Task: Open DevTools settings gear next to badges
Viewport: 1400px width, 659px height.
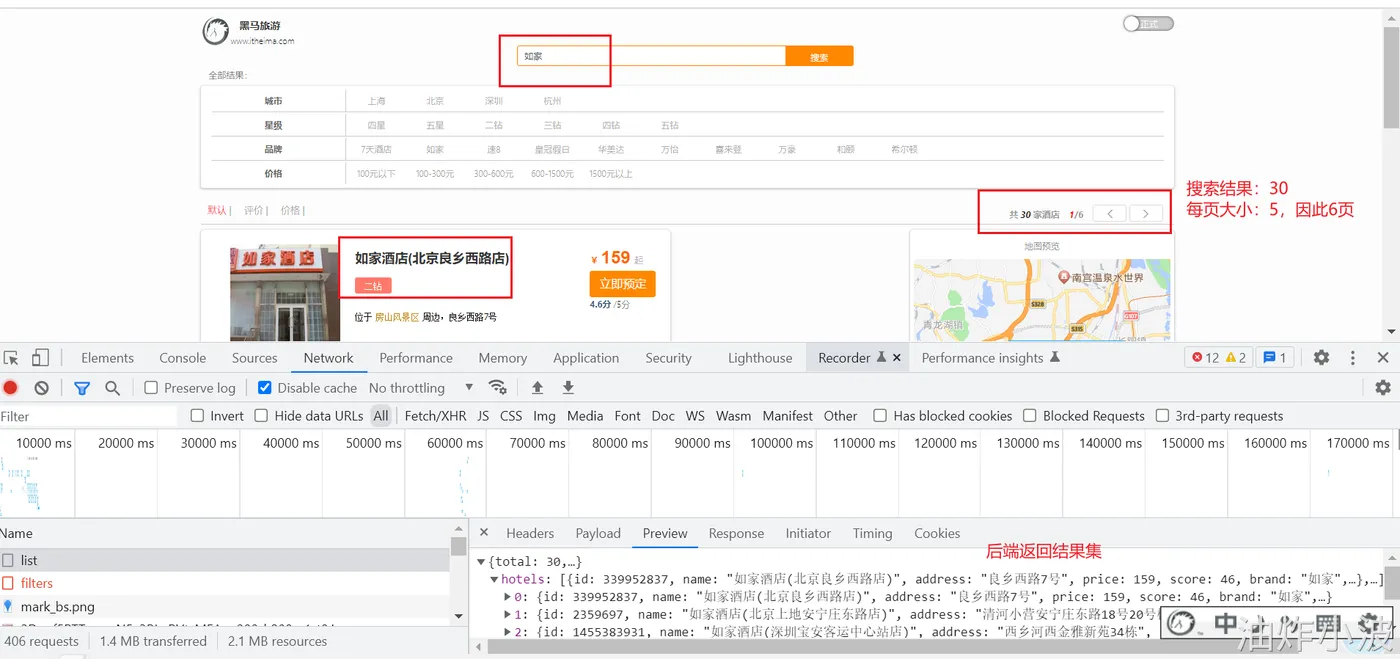Action: tap(1321, 358)
